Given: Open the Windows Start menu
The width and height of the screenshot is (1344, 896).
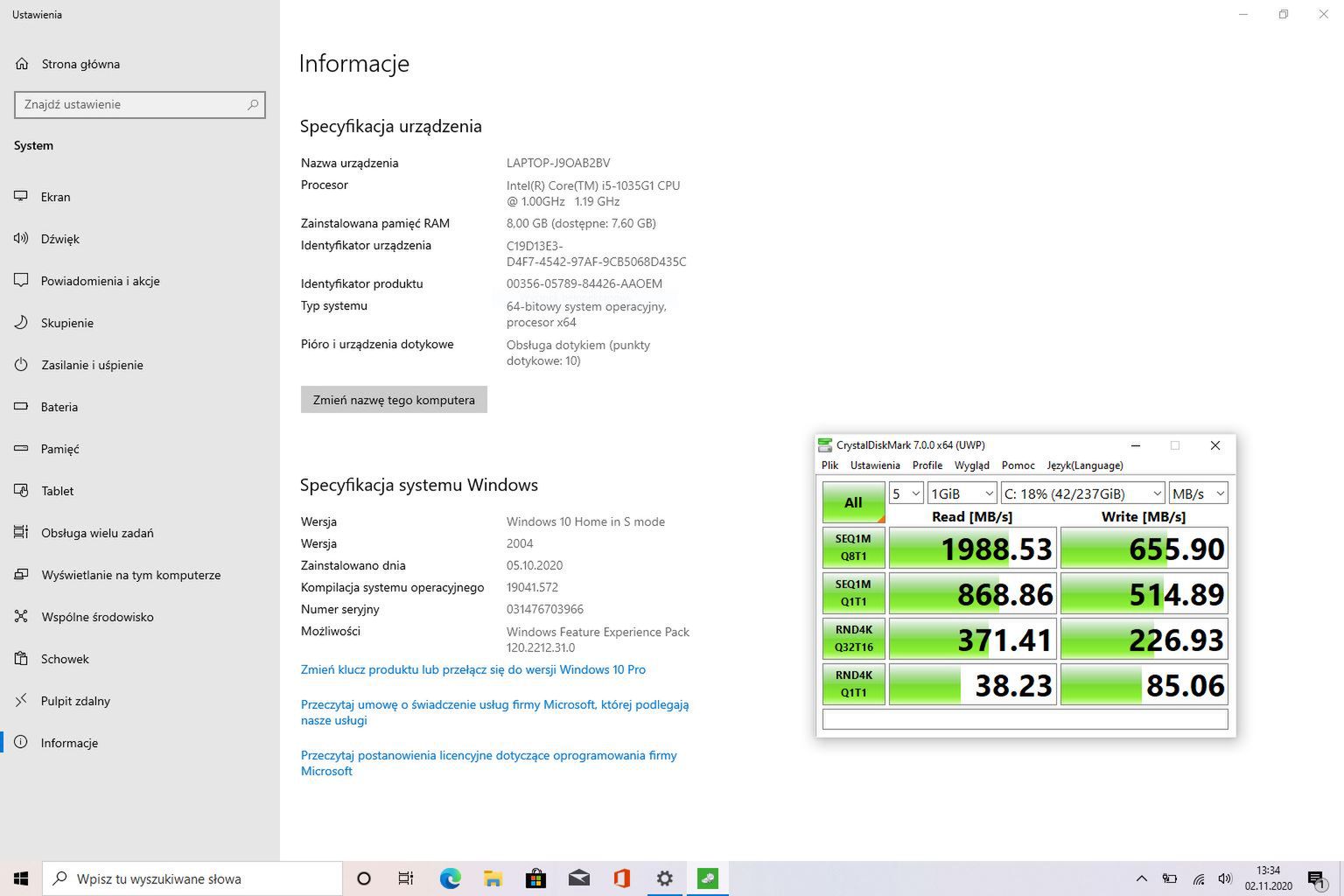Looking at the screenshot, I should pos(21,878).
